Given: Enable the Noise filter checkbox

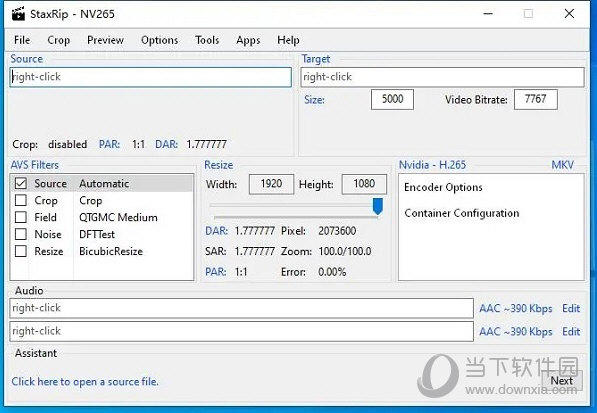Looking at the screenshot, I should tap(21, 234).
